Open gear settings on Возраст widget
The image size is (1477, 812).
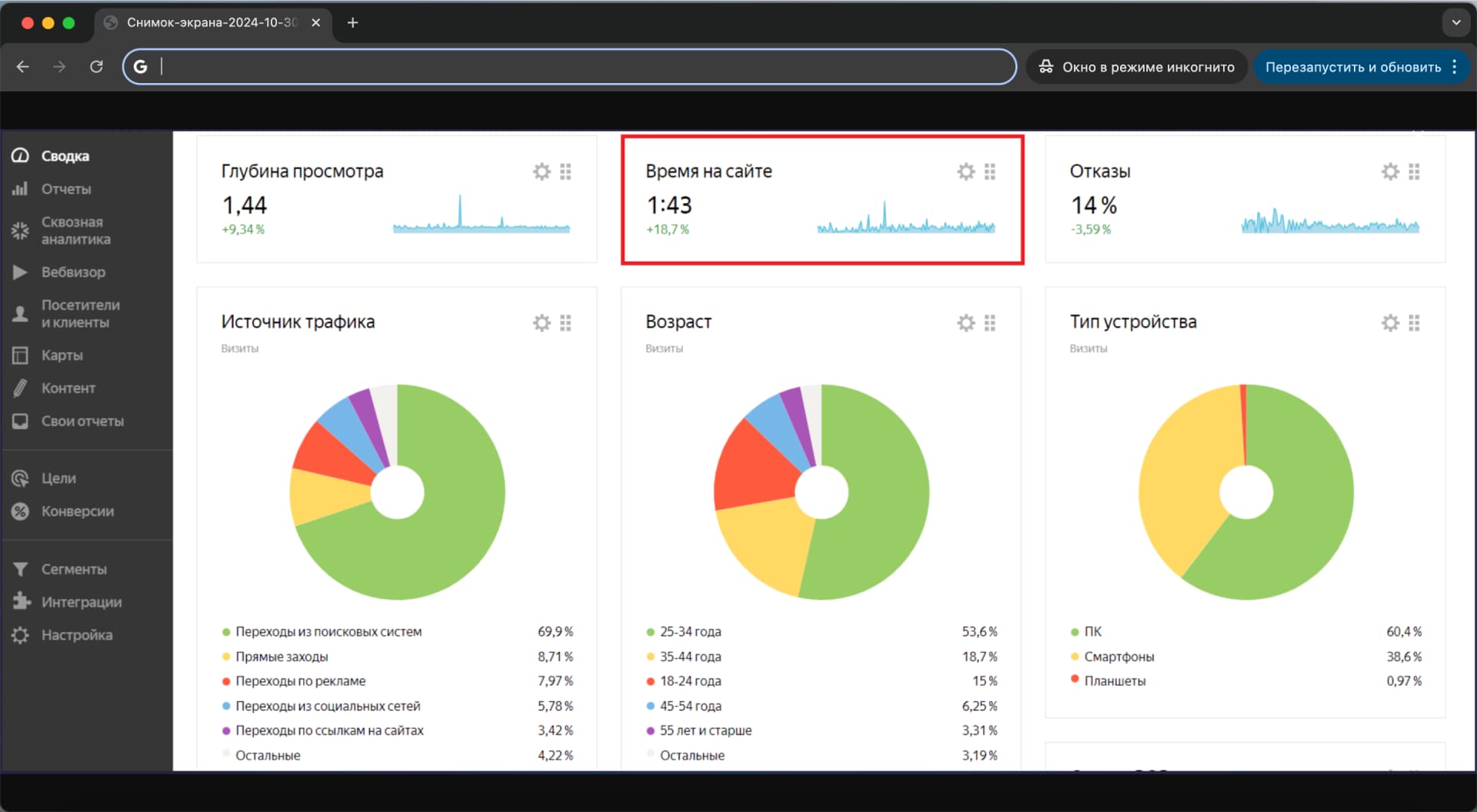(x=965, y=323)
